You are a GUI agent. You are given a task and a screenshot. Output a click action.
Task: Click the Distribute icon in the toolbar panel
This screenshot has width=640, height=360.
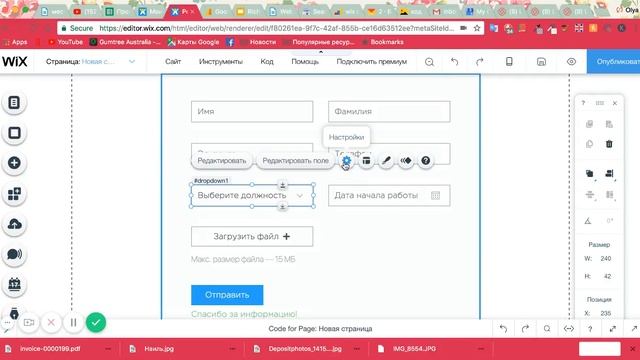589,195
